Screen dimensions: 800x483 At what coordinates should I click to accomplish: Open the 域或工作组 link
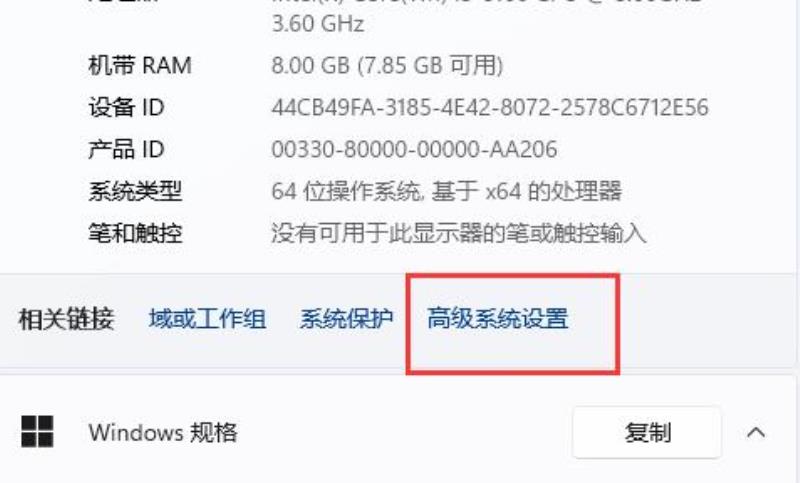(x=207, y=319)
